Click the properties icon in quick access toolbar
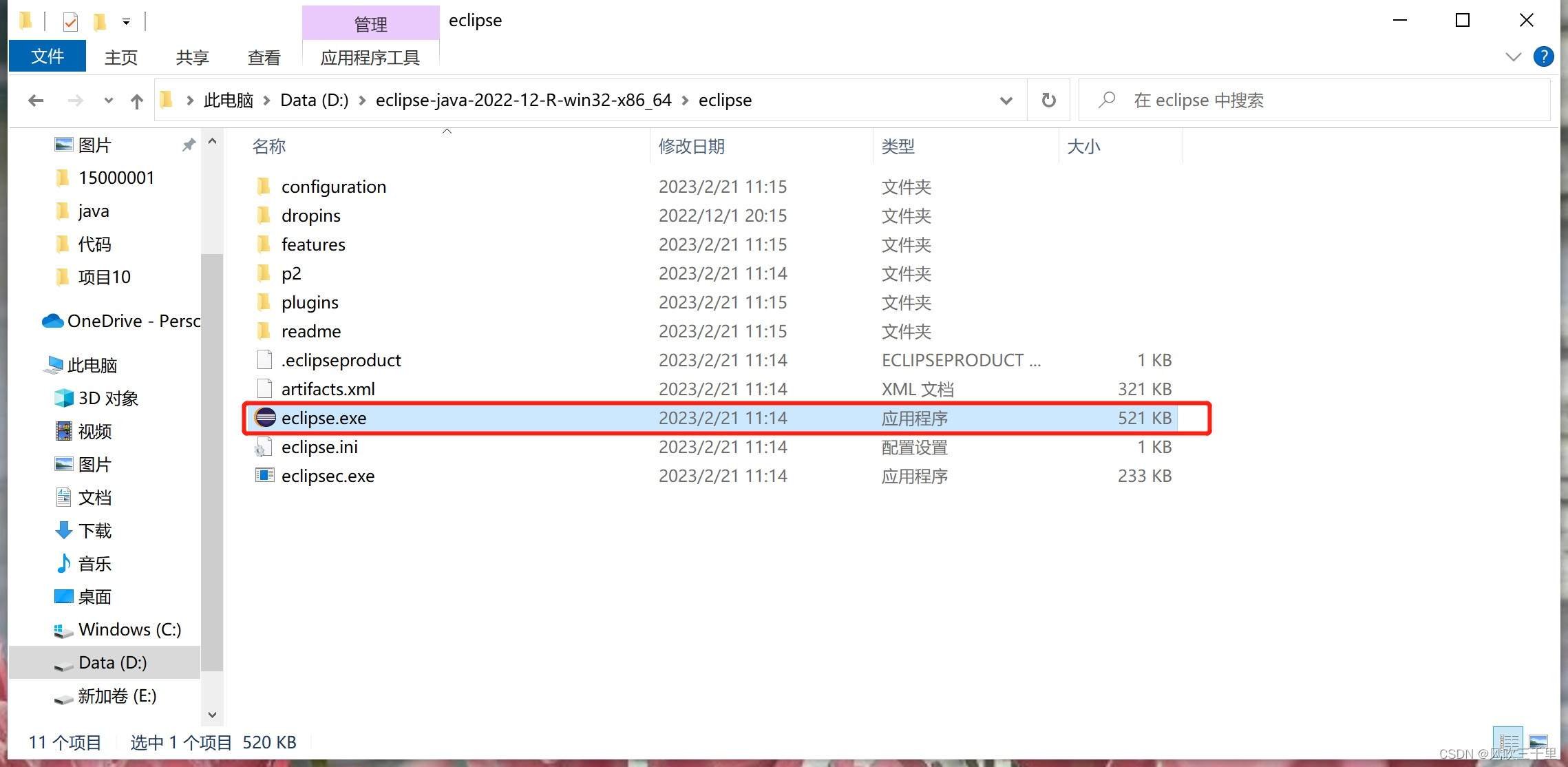1568x767 pixels. pyautogui.click(x=69, y=21)
